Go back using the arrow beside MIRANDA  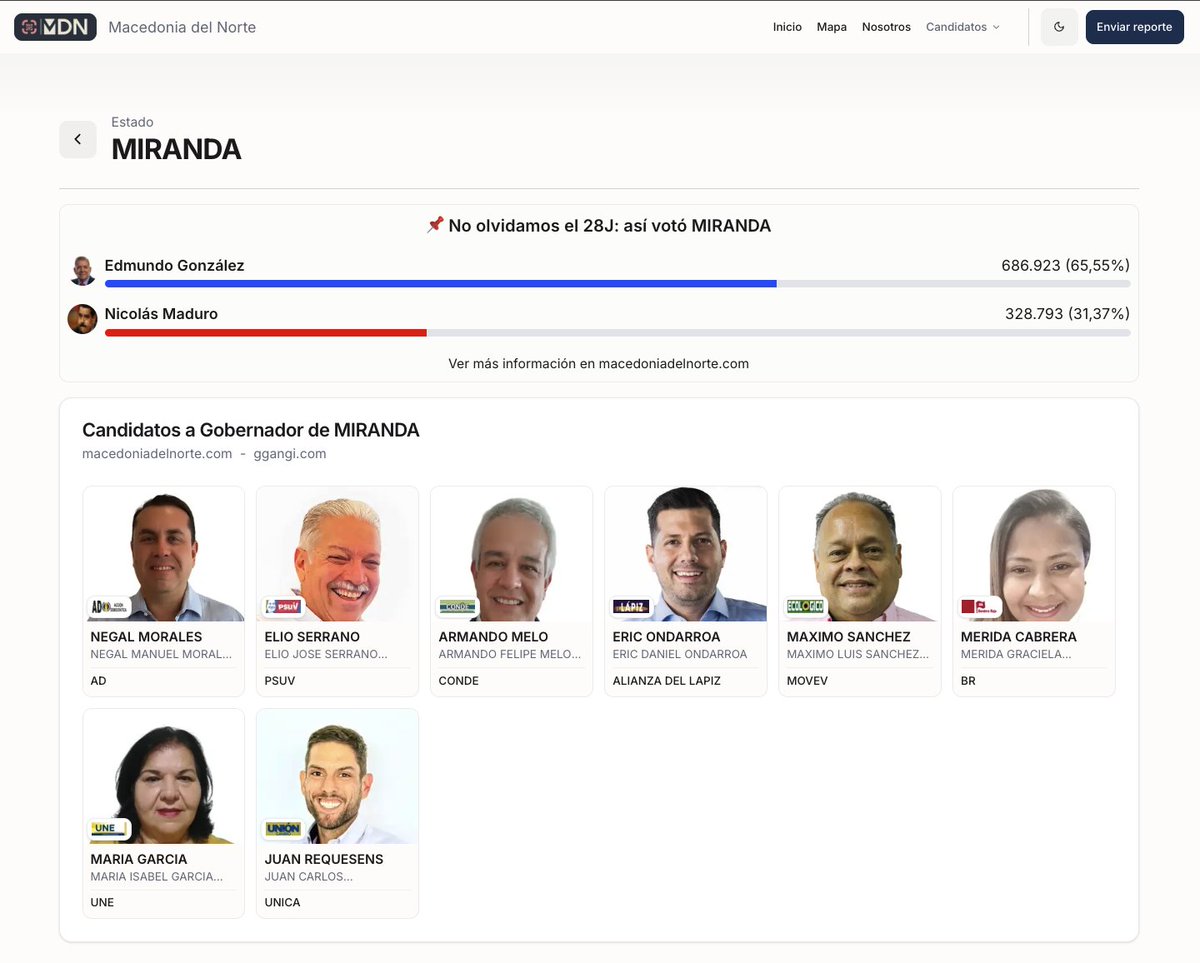pyautogui.click(x=78, y=139)
